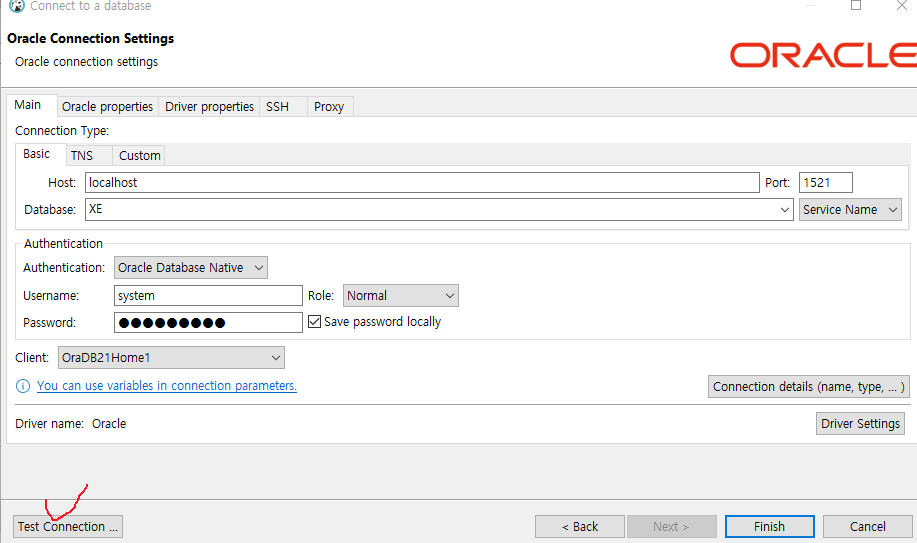Open Connection details (name, type, ...)
917x543 pixels.
point(809,387)
